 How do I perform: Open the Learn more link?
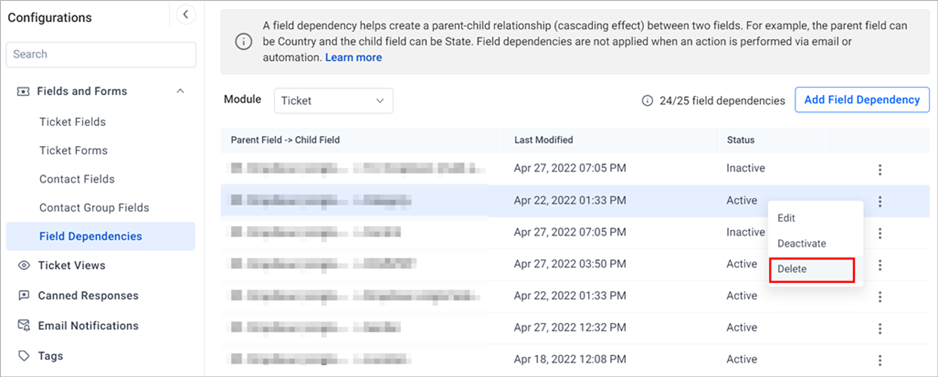[x=354, y=57]
